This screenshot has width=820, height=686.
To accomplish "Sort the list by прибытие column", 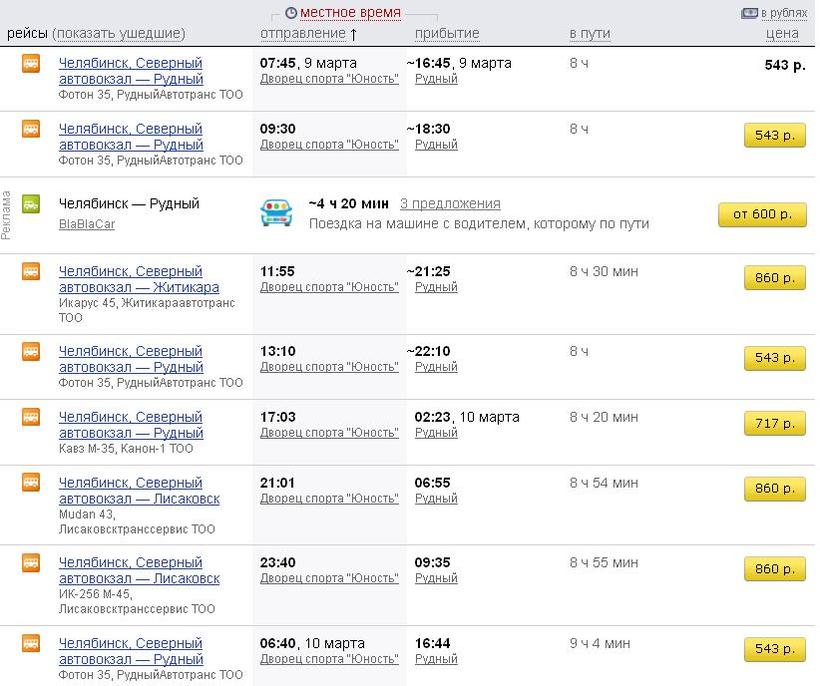I will coord(447,33).
